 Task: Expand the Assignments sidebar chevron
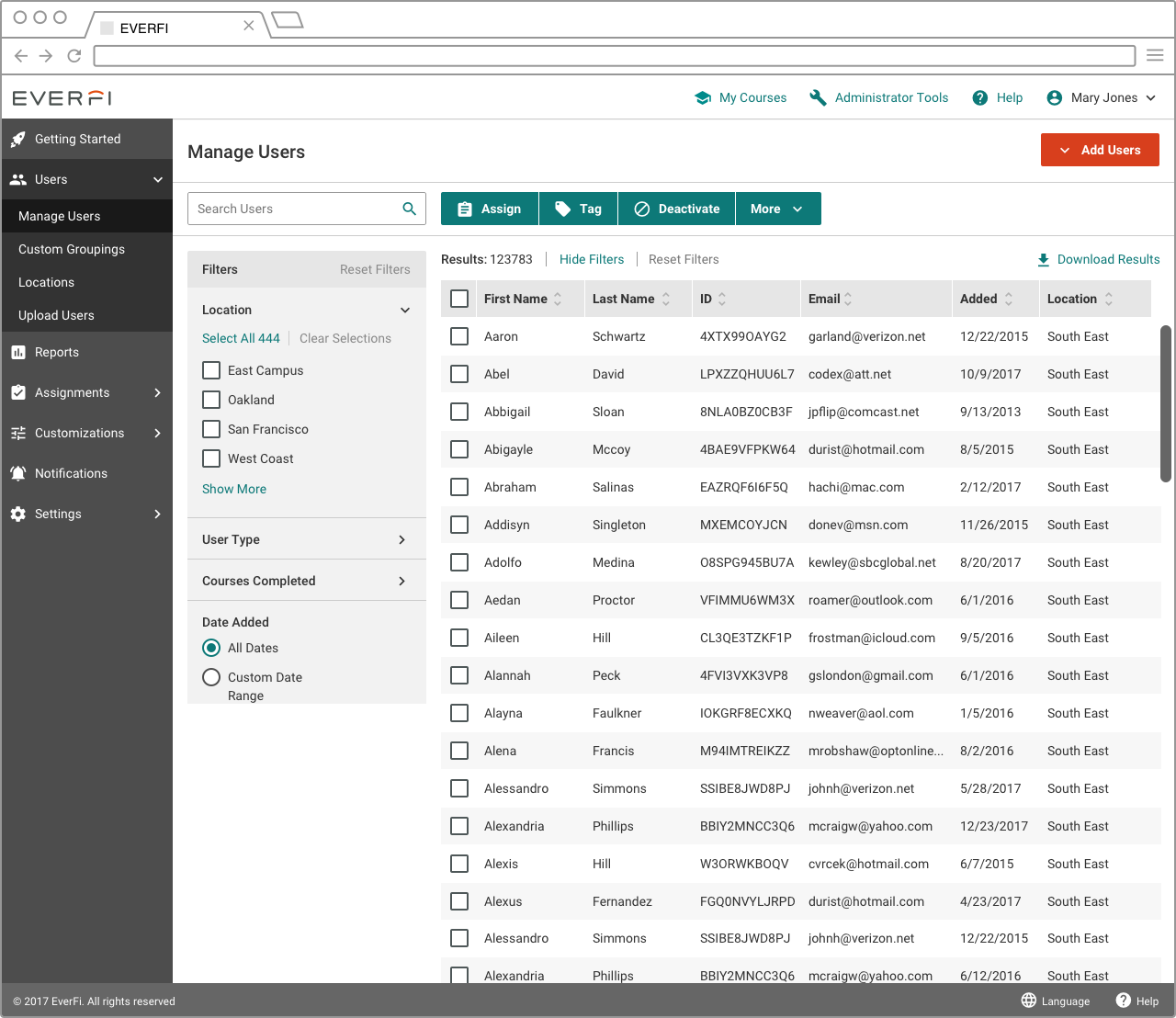[x=158, y=393]
